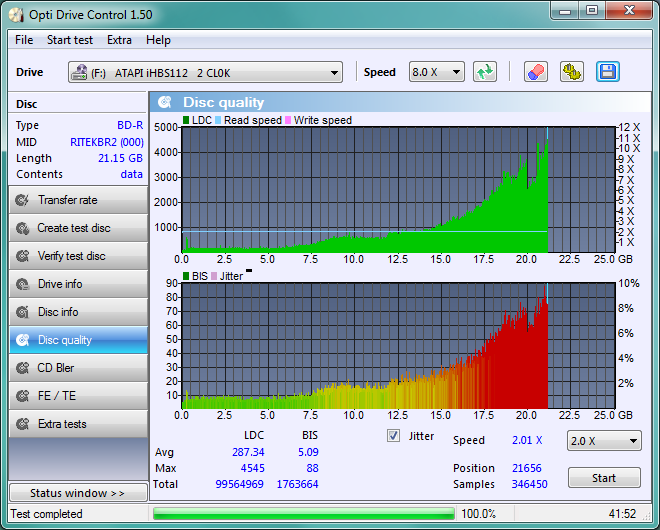Click the BIS legend swatch

[x=186, y=276]
